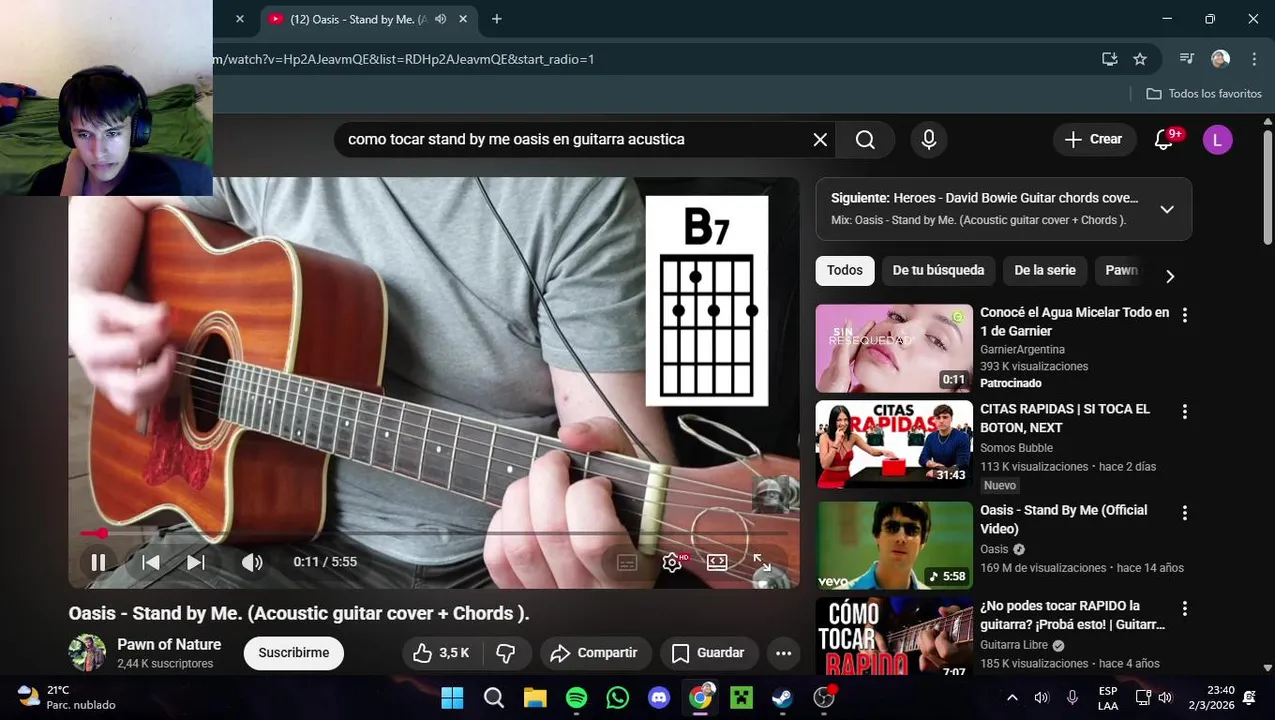Viewport: 1275px width, 720px height.
Task: Open the Pawn of Nature channel name
Action: point(169,645)
